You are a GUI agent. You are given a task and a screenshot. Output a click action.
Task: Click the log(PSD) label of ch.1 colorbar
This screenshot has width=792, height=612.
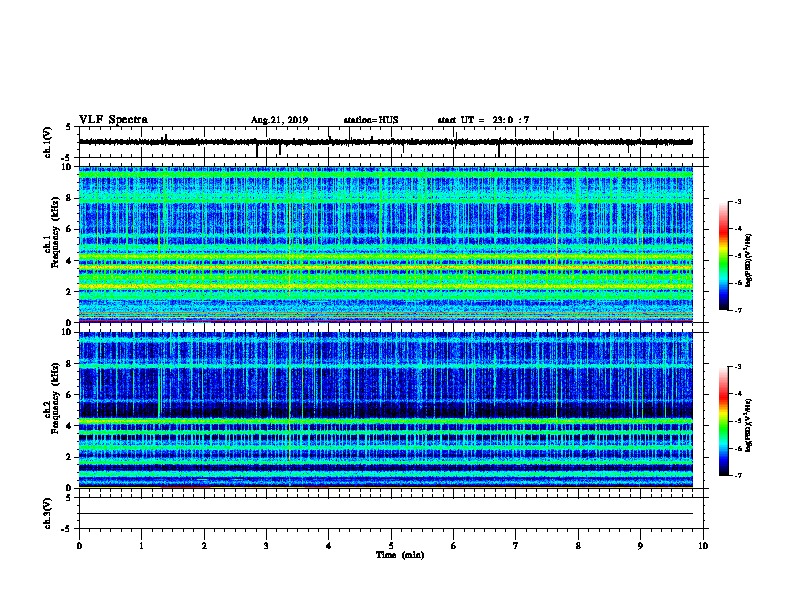(x=748, y=261)
